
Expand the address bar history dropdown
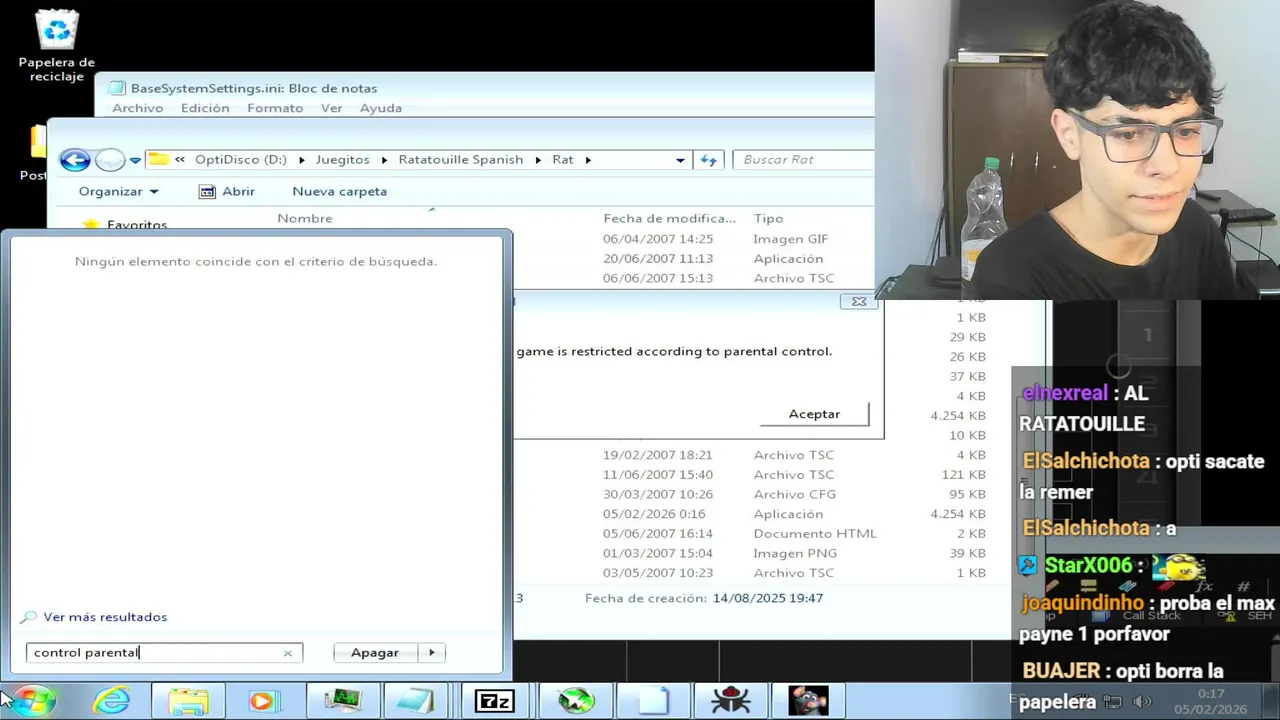pyautogui.click(x=680, y=160)
